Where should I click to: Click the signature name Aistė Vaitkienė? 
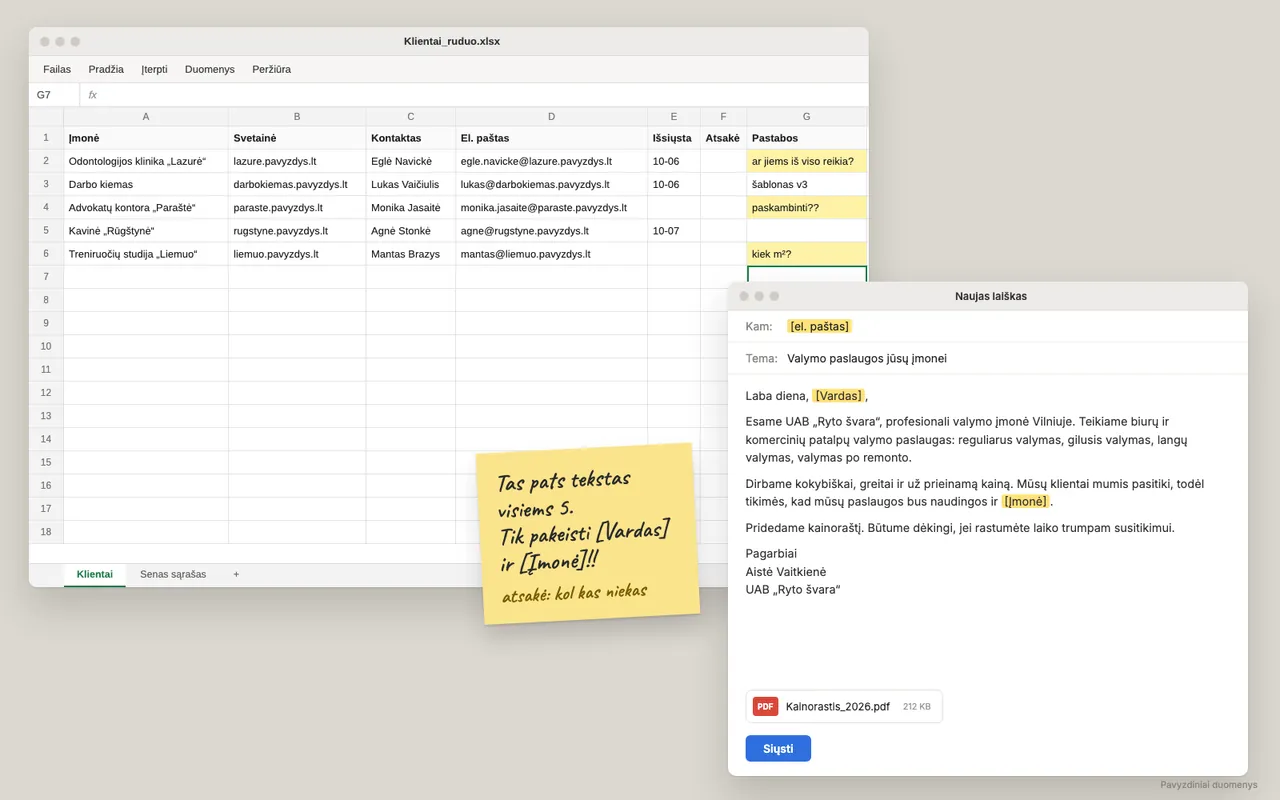(x=786, y=572)
